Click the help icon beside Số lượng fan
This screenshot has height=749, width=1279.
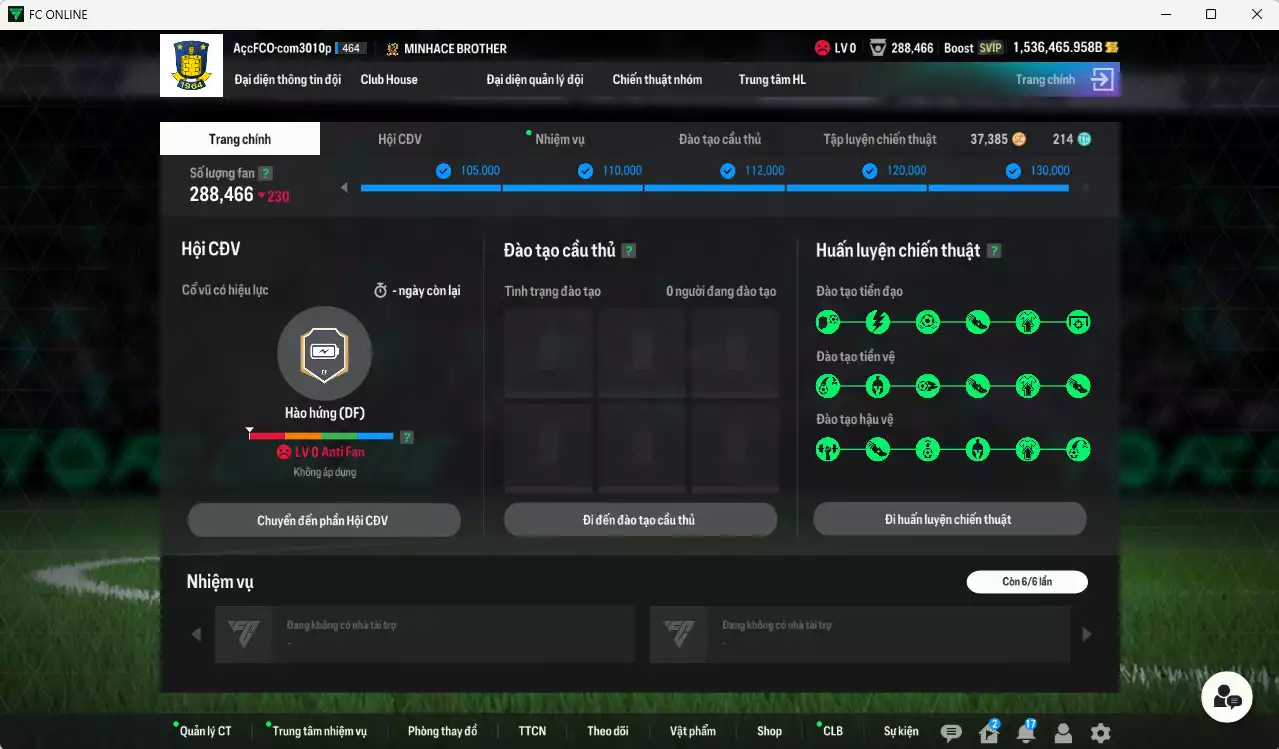(x=265, y=173)
